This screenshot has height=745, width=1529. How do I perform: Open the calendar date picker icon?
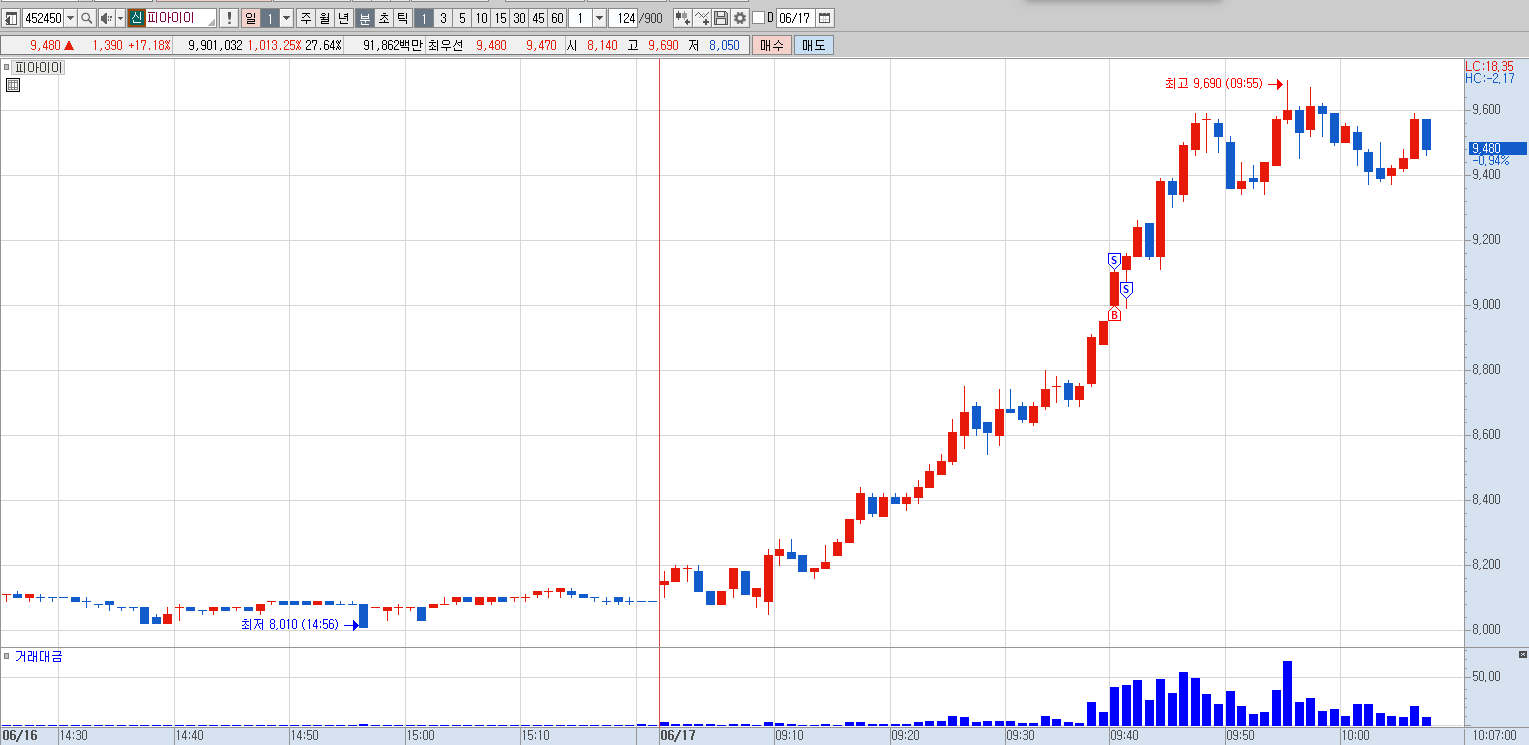pos(825,18)
